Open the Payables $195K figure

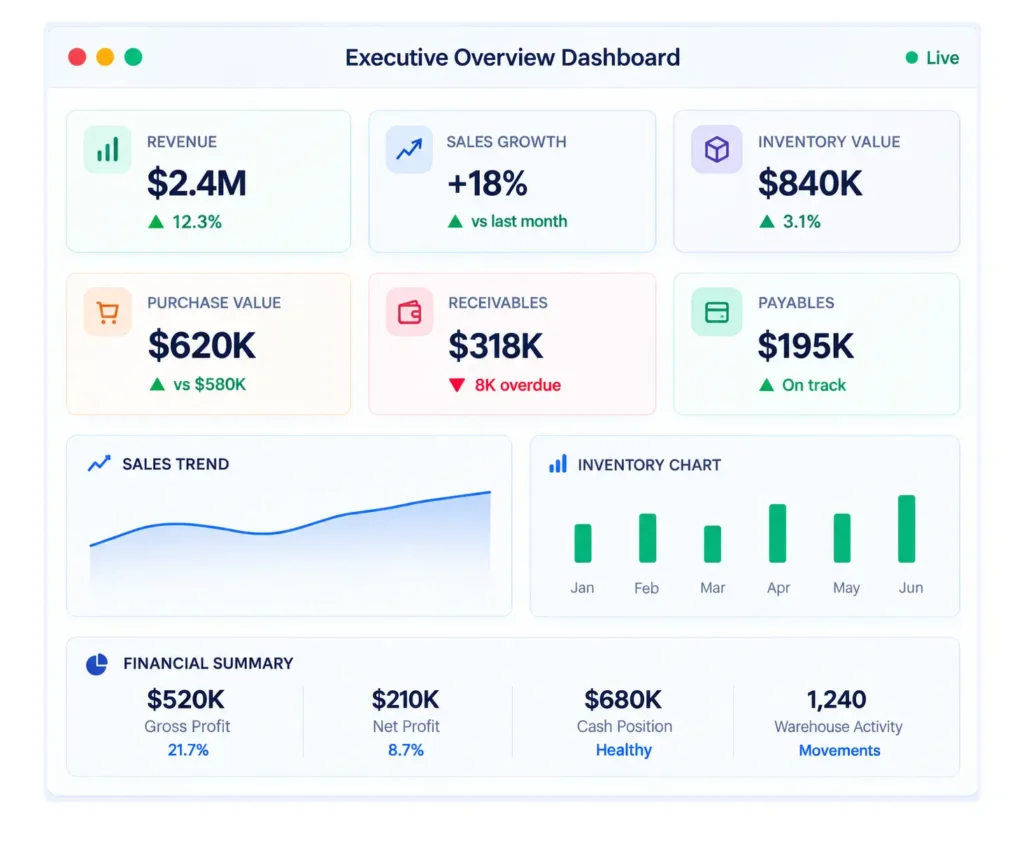806,346
